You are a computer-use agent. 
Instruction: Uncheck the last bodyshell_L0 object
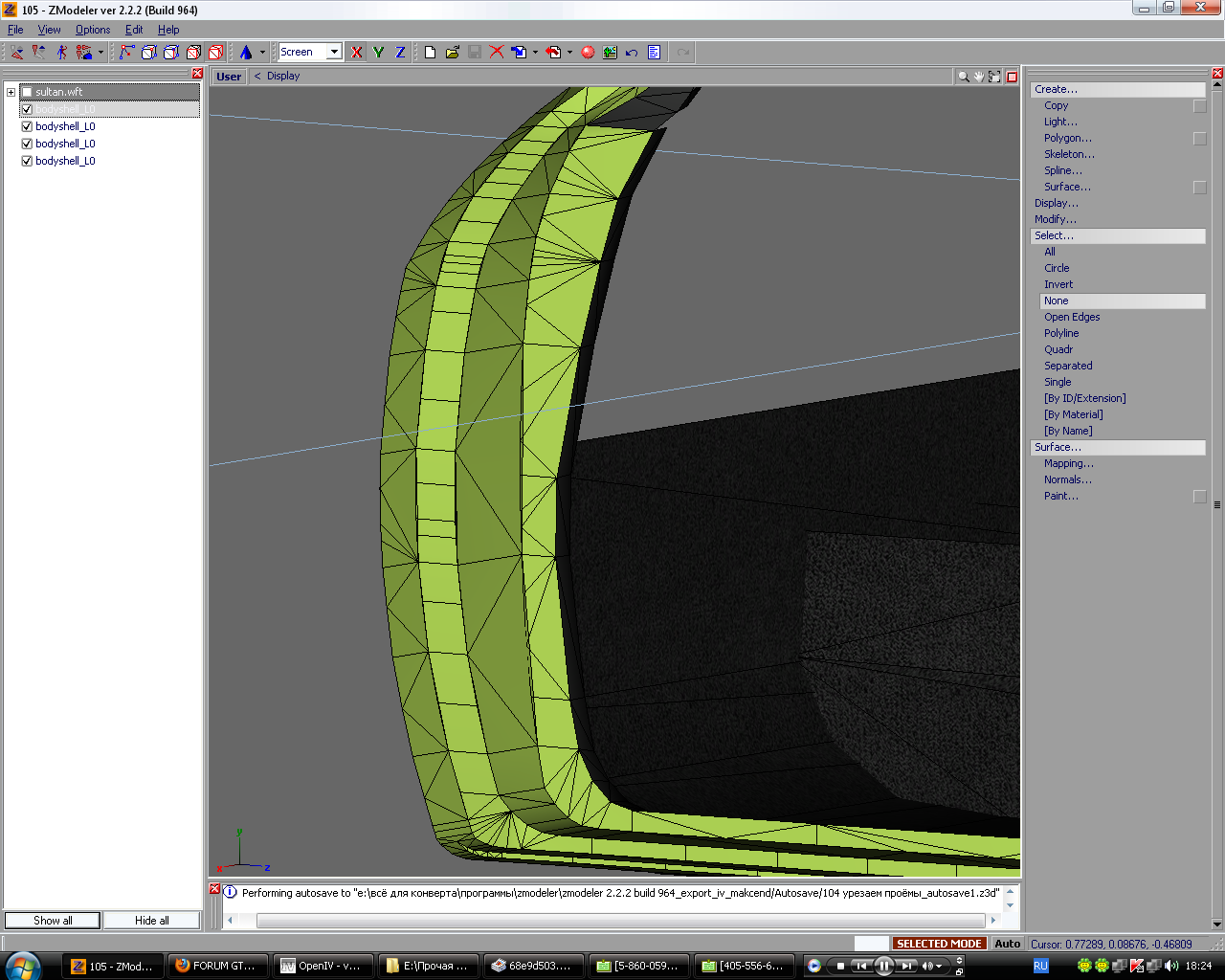pyautogui.click(x=27, y=161)
